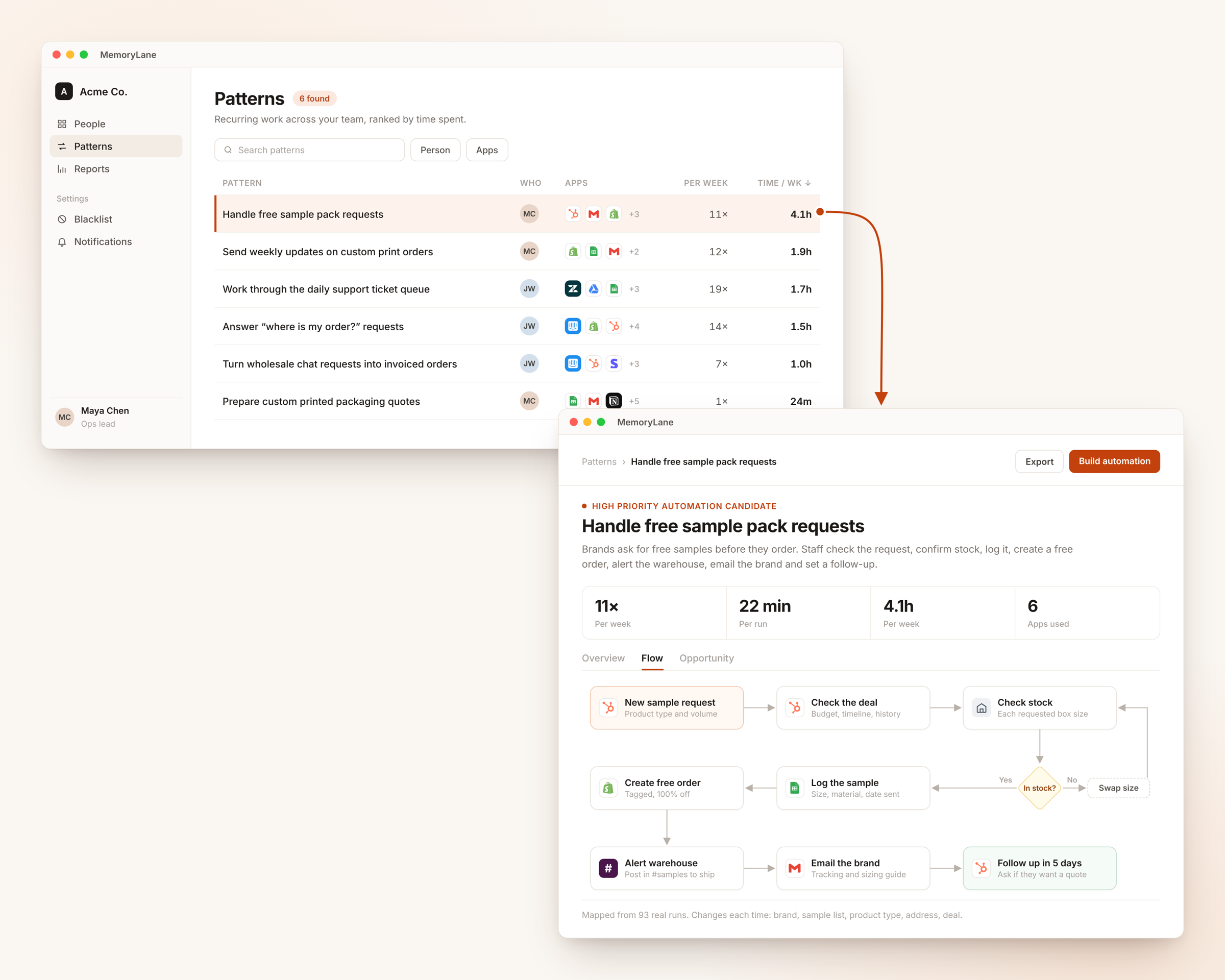Switch to the Overview tab
This screenshot has height=980, width=1225.
click(x=603, y=658)
